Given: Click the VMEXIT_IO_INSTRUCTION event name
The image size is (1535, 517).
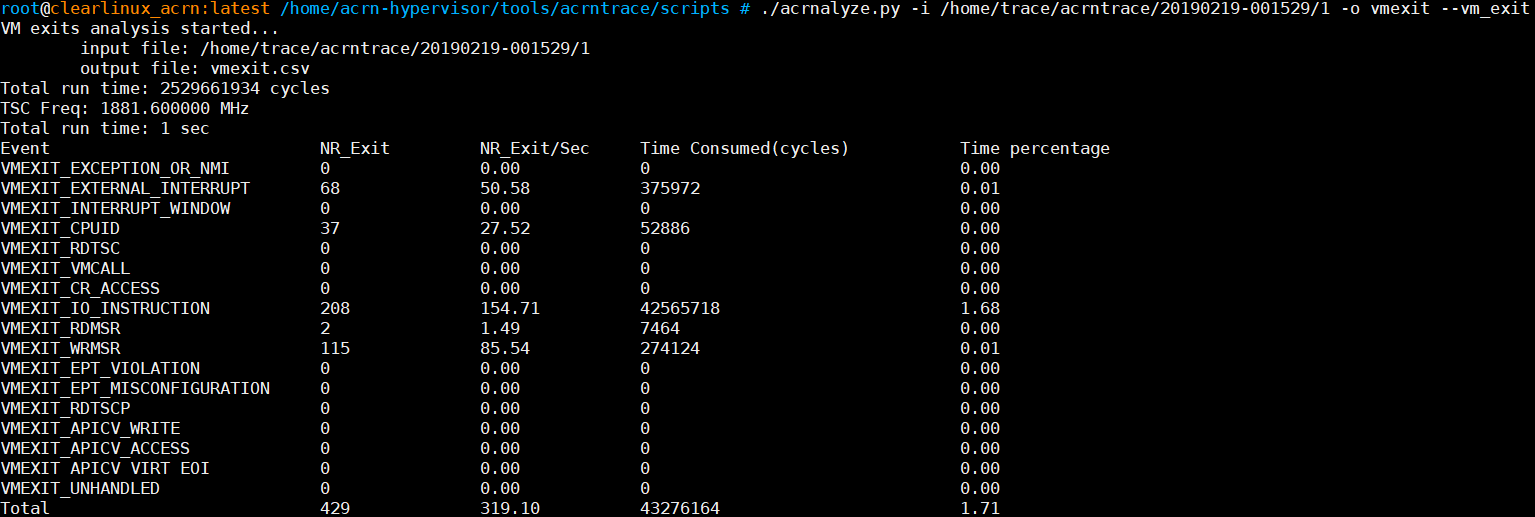Looking at the screenshot, I should [x=105, y=308].
